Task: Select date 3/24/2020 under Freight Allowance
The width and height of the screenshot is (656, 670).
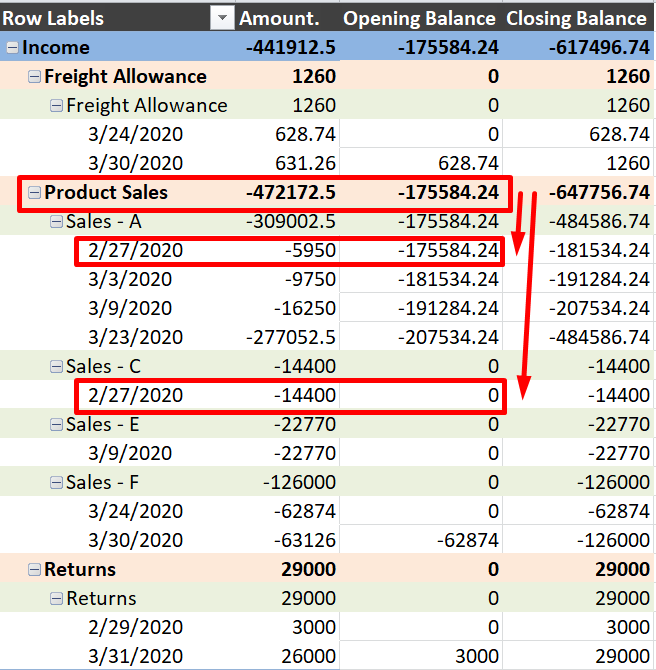Action: tap(135, 135)
